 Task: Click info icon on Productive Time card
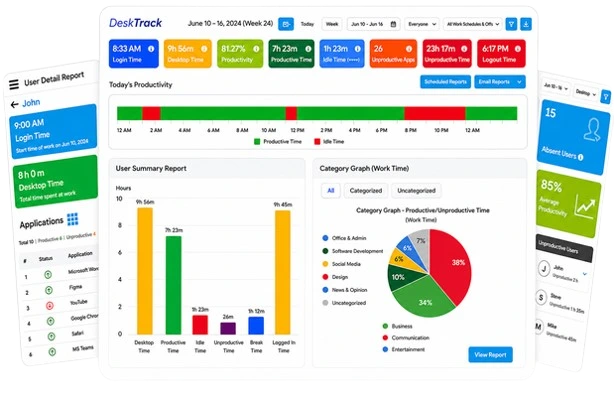click(308, 49)
